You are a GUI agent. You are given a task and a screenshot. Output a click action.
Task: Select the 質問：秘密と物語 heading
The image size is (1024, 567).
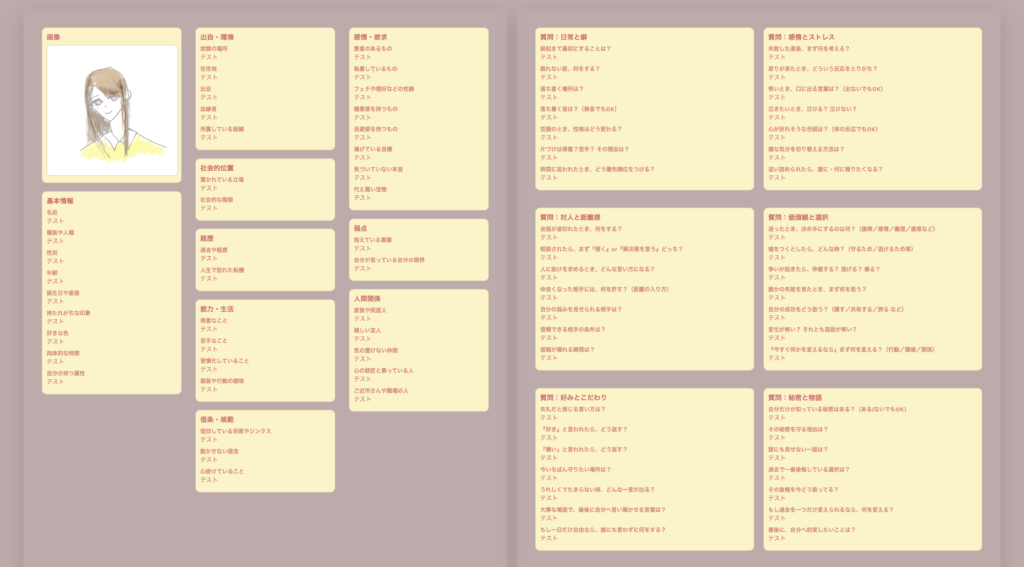pyautogui.click(x=798, y=398)
